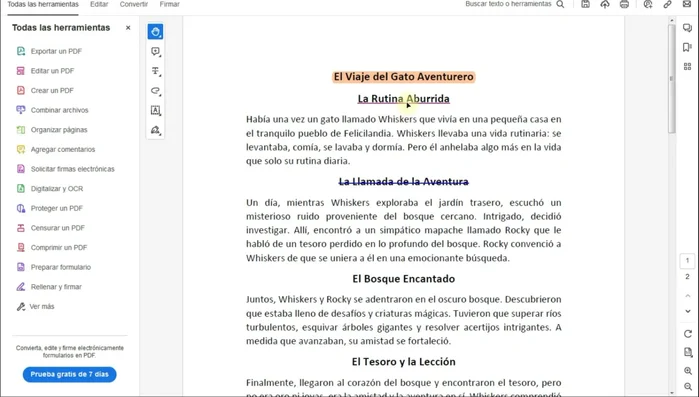Pick the freehand draw lasso tool
This screenshot has height=397, width=699.
point(156,91)
